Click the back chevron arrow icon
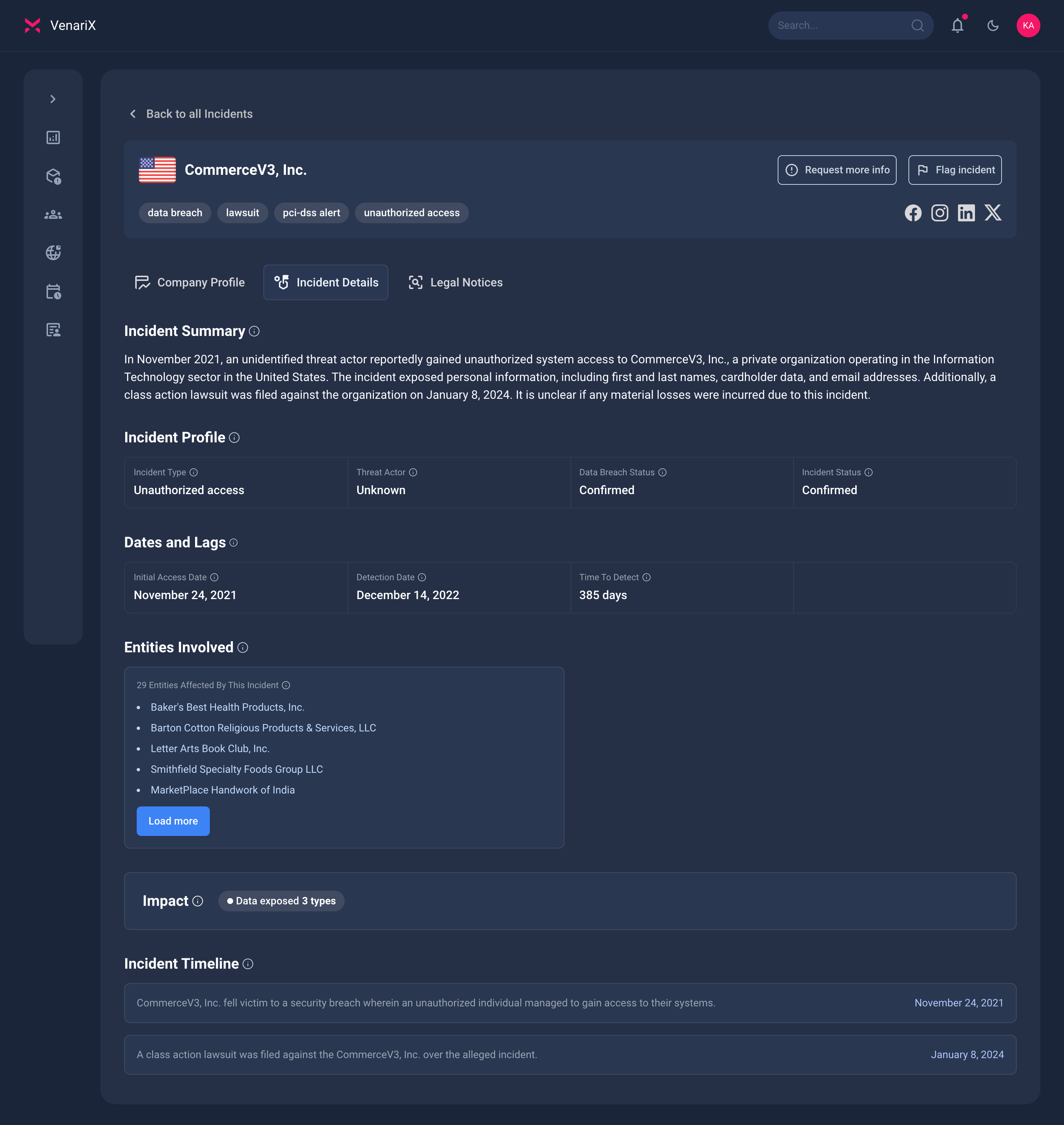The height and width of the screenshot is (1125, 1064). pyautogui.click(x=133, y=114)
